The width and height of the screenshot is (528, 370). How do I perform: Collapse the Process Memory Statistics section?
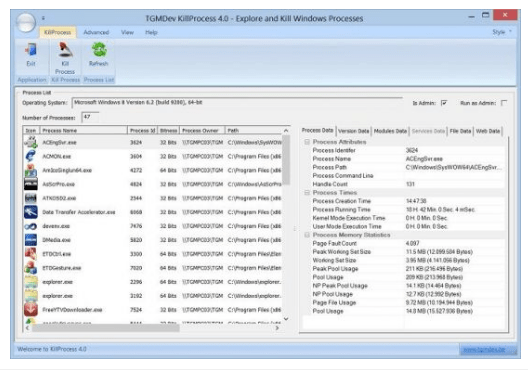(307, 235)
